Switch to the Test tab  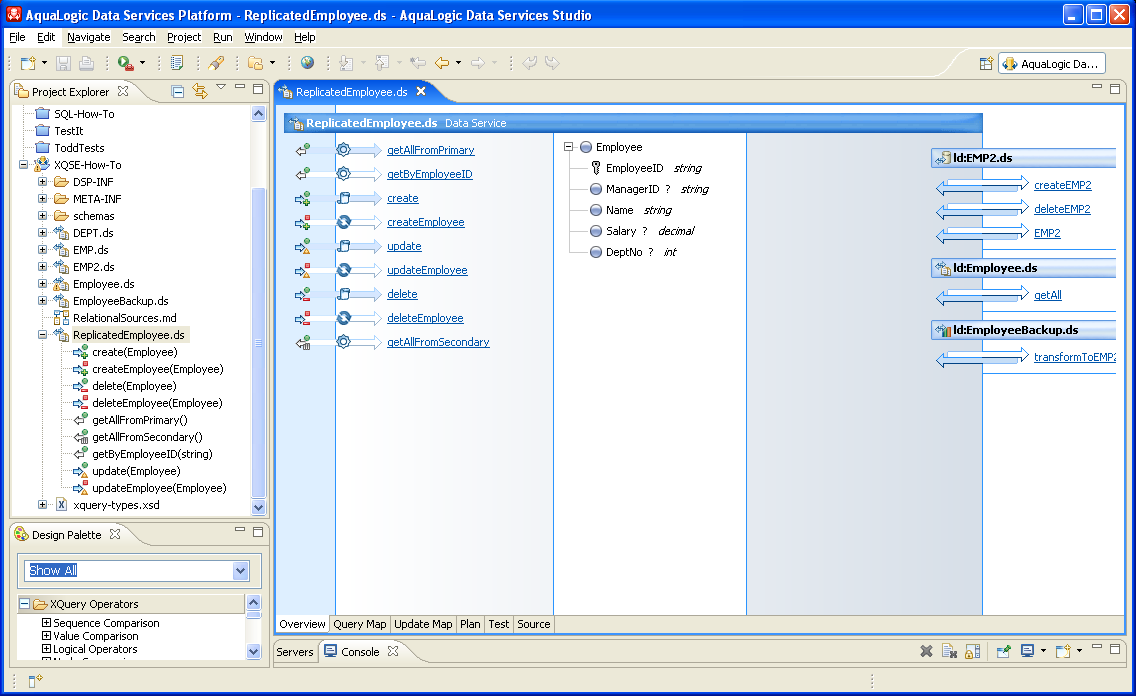(498, 624)
